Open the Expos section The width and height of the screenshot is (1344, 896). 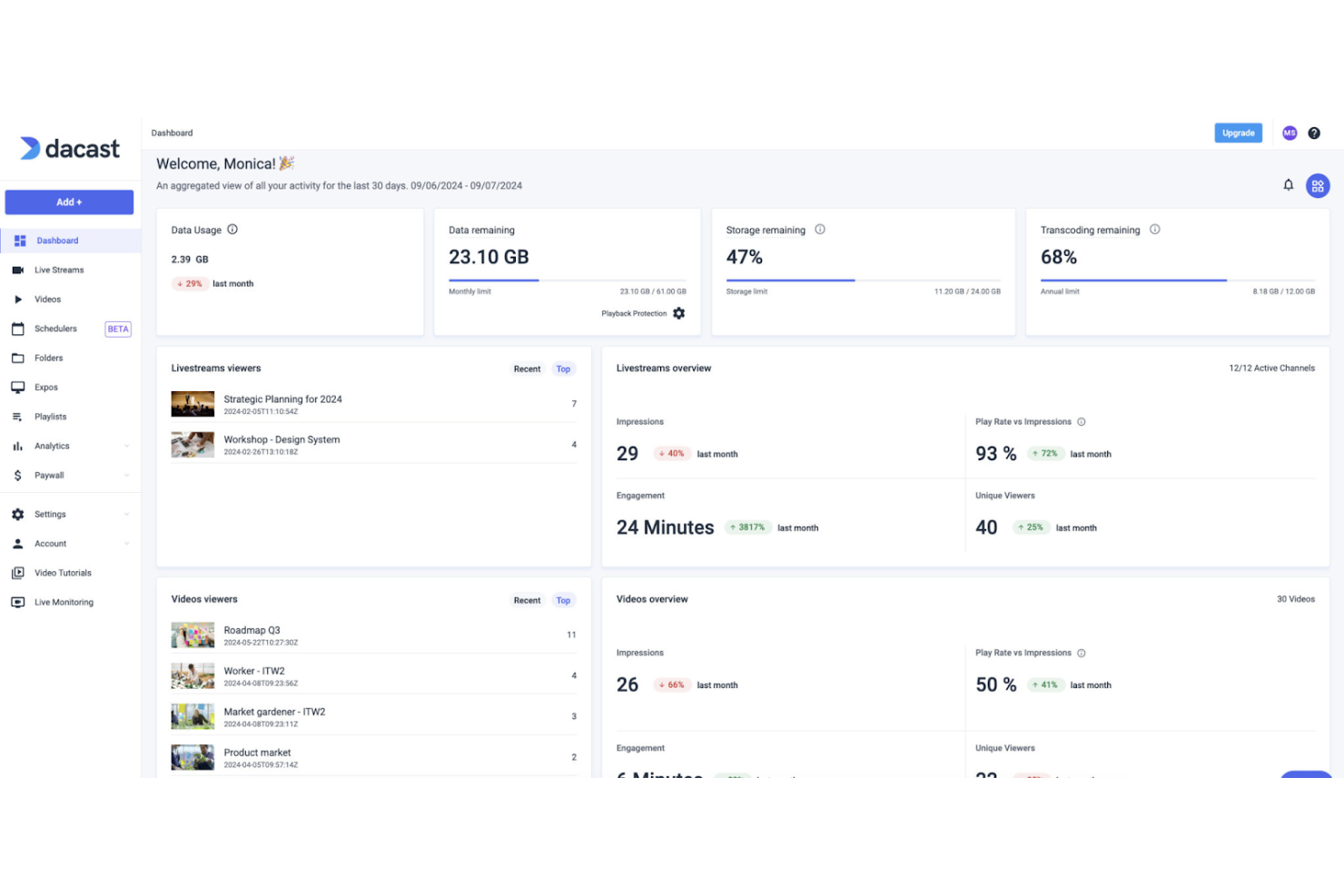point(46,387)
